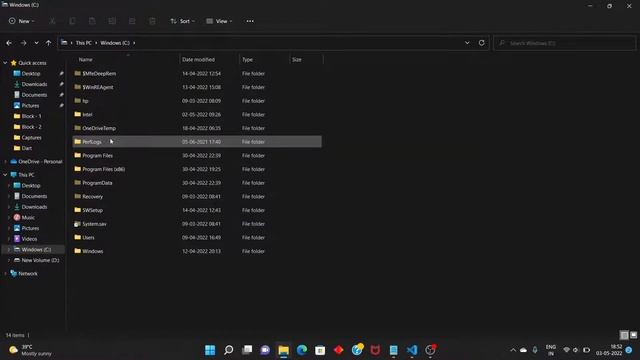Open the See more ellipsis menu

pos(250,21)
